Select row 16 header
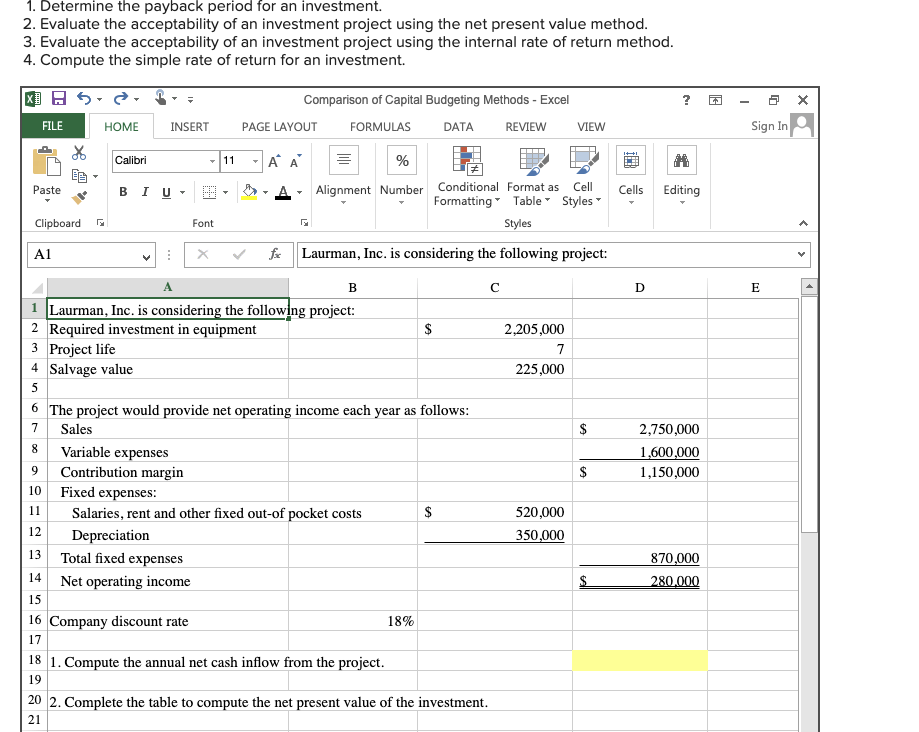This screenshot has height=732, width=919. (x=35, y=620)
